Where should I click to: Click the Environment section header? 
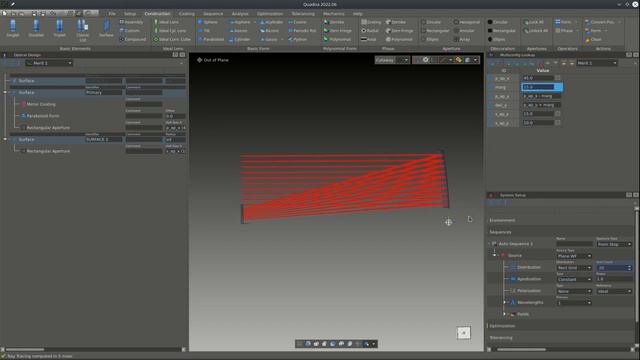point(502,220)
